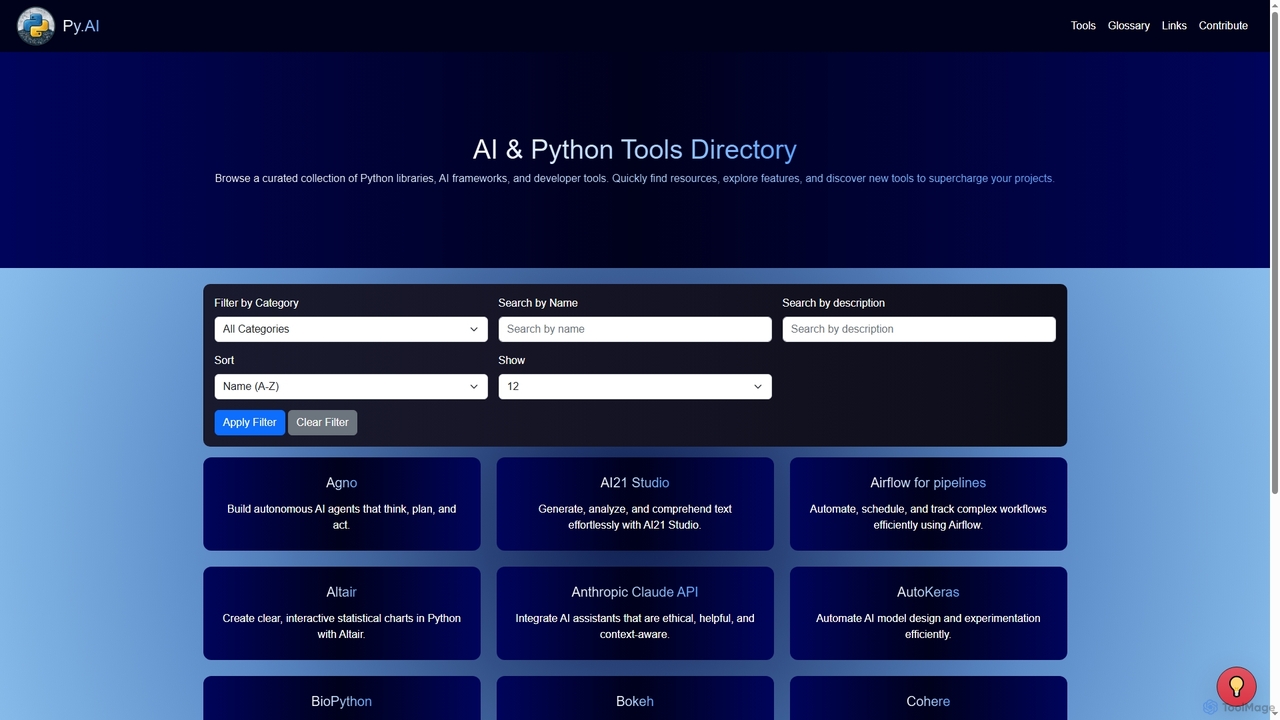Screen dimensions: 1280x720
Task: Click the red lightbulb floating button
Action: click(x=1236, y=687)
